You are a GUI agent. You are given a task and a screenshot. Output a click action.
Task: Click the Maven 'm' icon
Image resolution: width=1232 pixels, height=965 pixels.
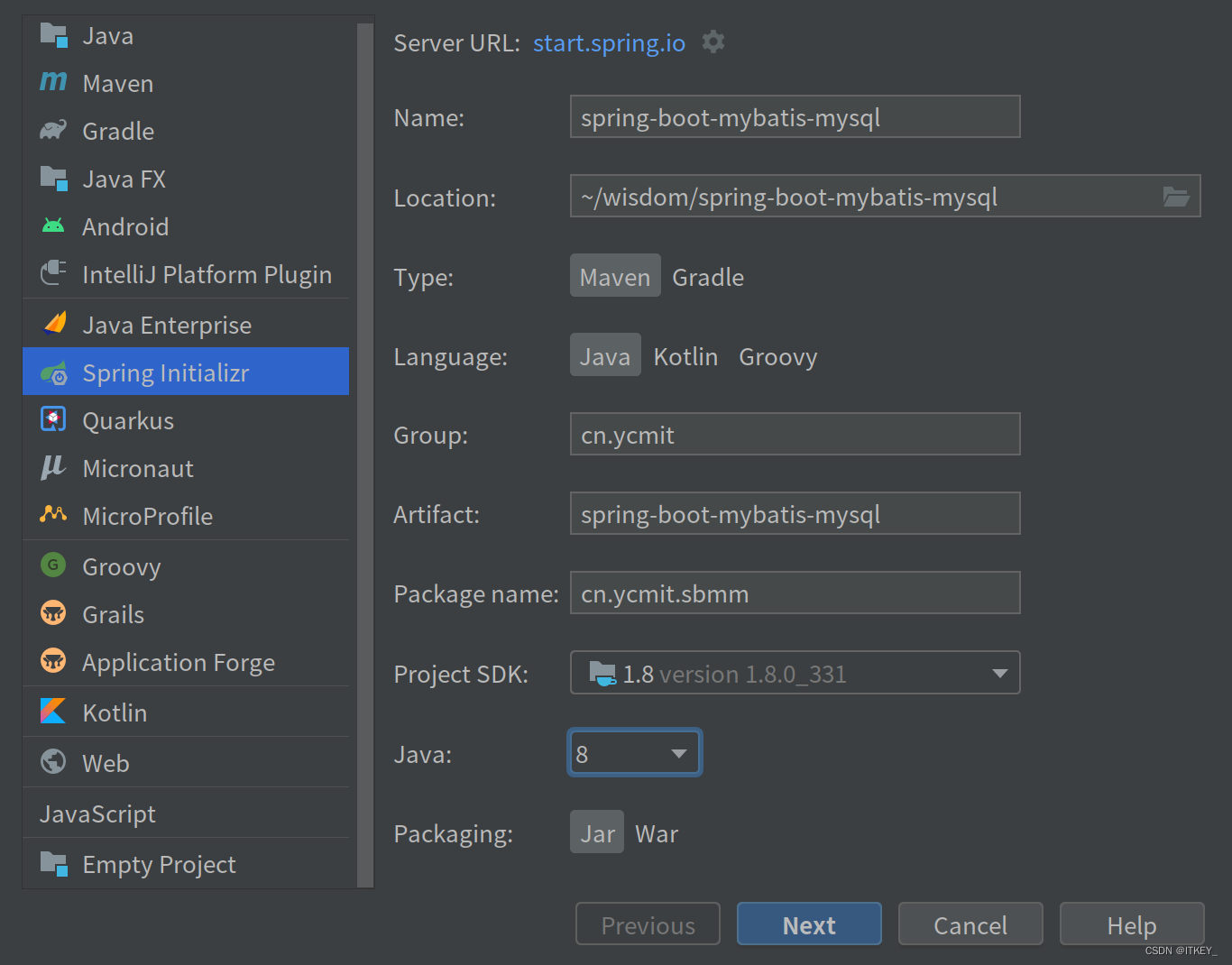pos(54,82)
